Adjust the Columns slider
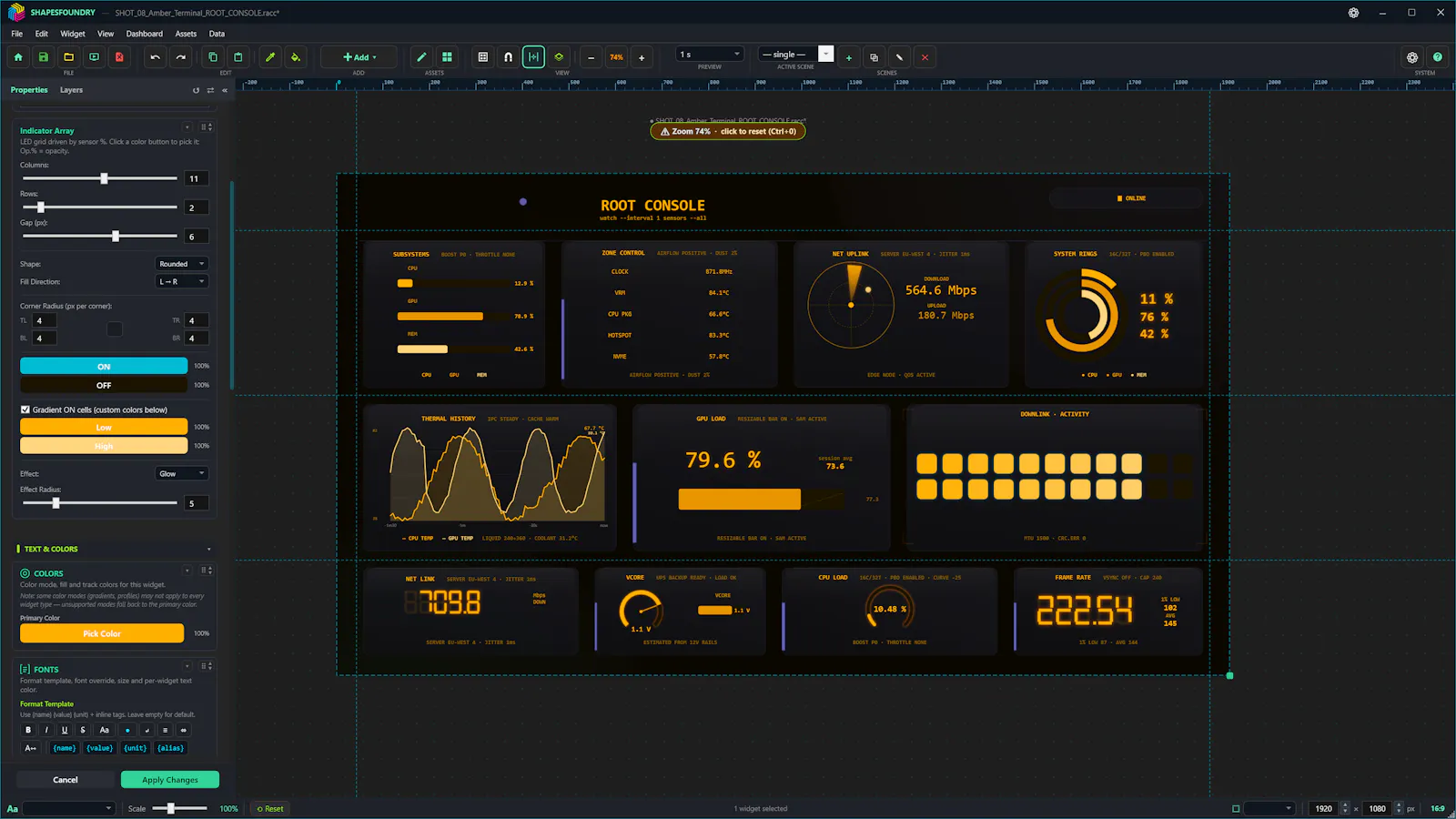 click(x=100, y=178)
